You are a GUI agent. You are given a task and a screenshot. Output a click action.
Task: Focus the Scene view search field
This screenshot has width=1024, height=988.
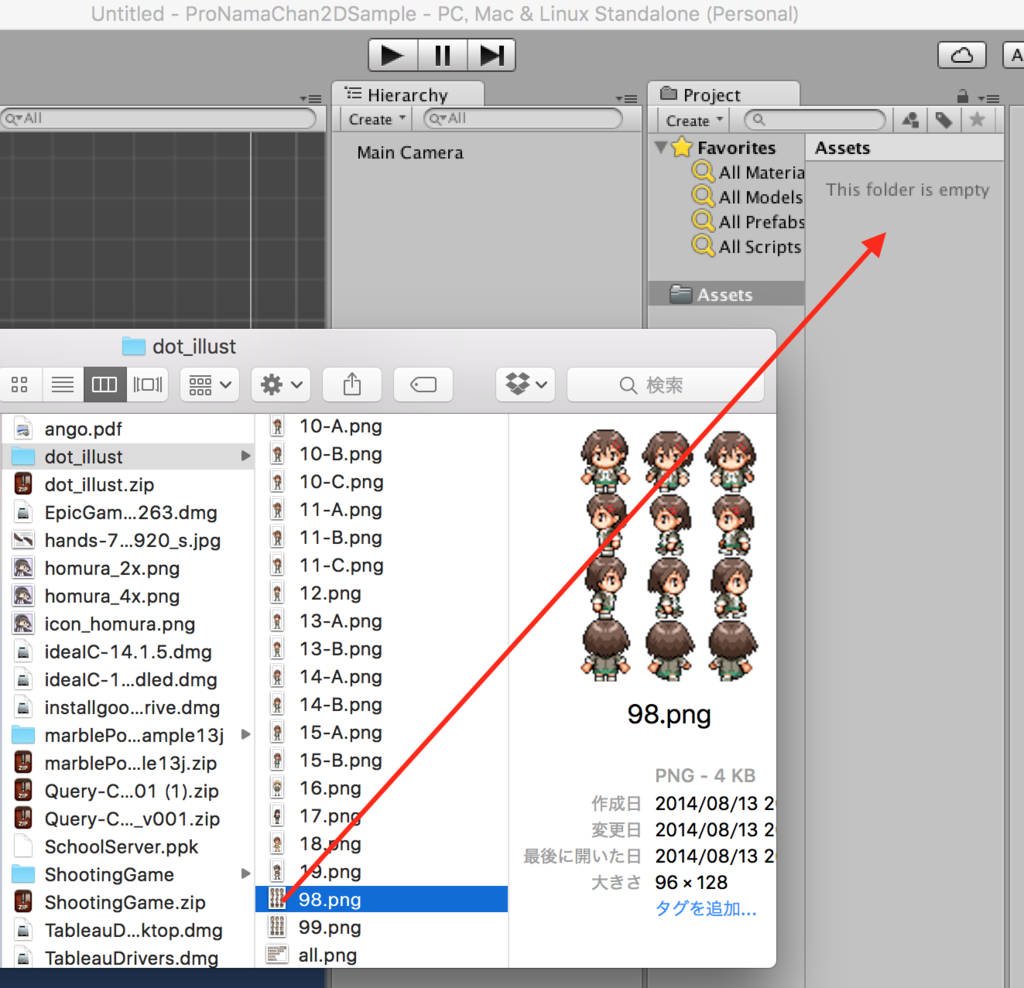pyautogui.click(x=159, y=118)
